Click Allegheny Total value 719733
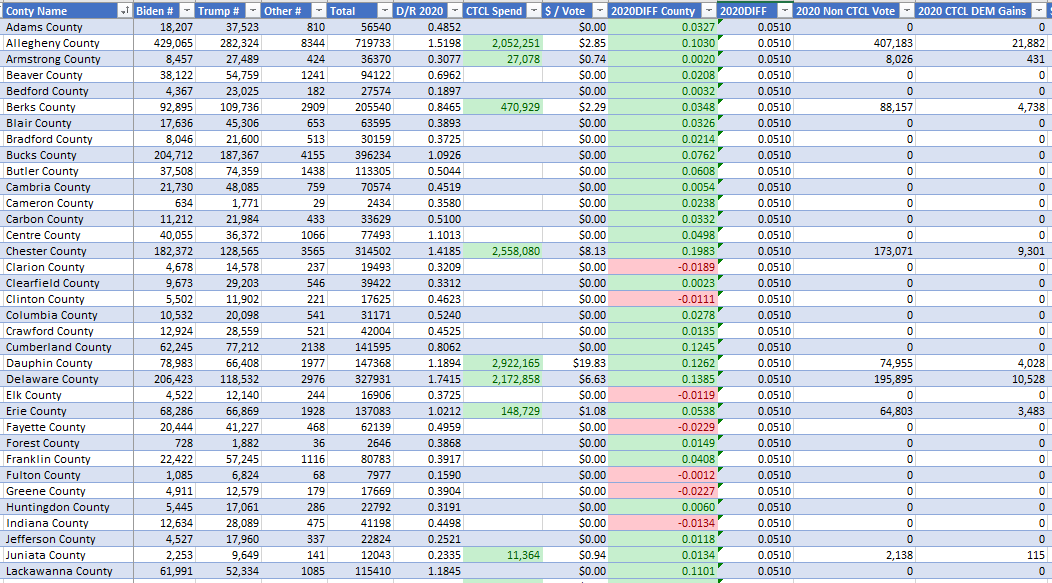 click(x=373, y=43)
